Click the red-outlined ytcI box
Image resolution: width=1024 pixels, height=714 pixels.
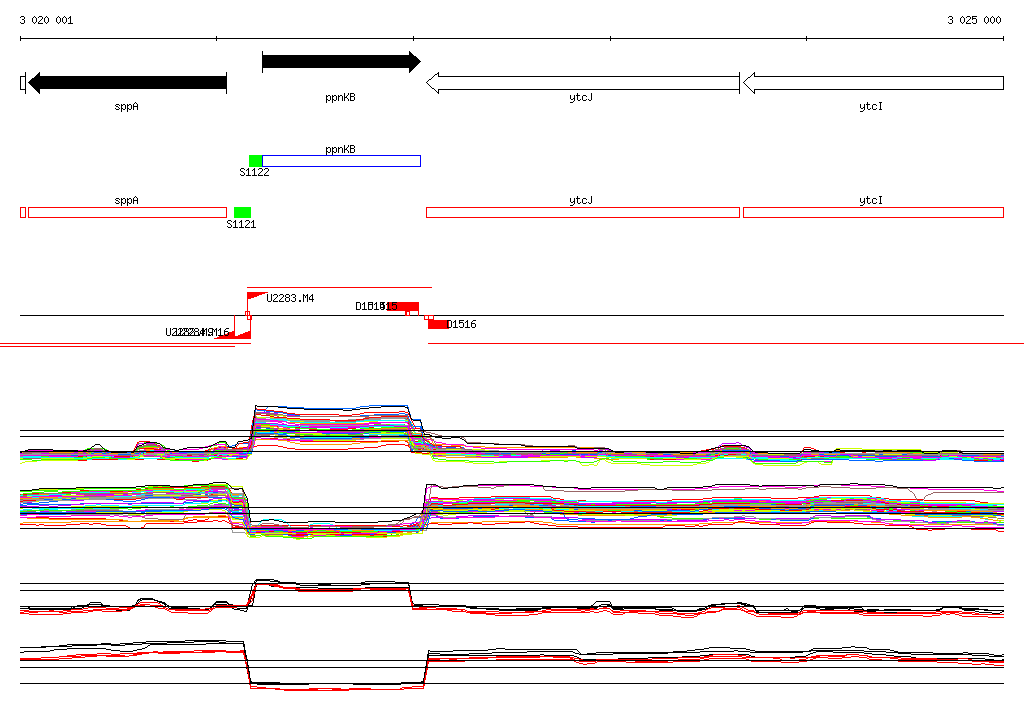click(x=873, y=212)
